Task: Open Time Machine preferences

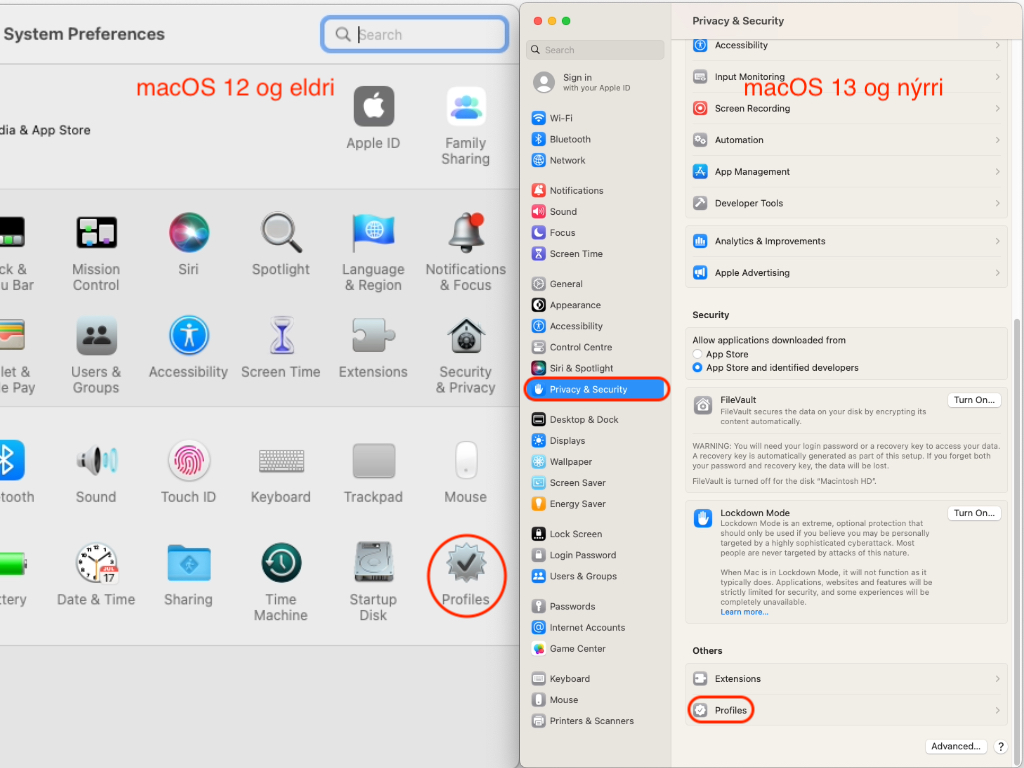Action: point(281,583)
